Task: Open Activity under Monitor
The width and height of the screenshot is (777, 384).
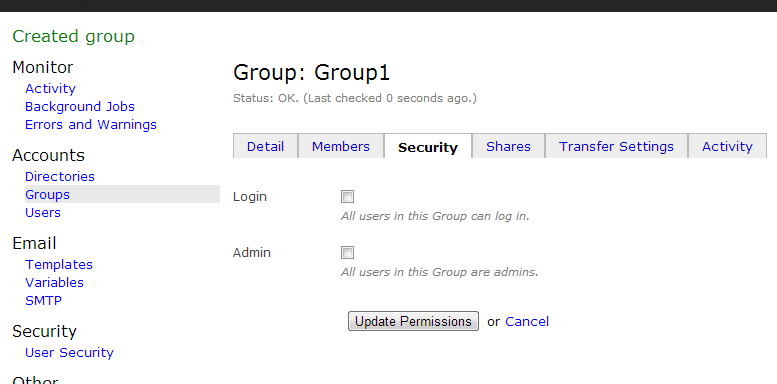Action: coord(51,89)
